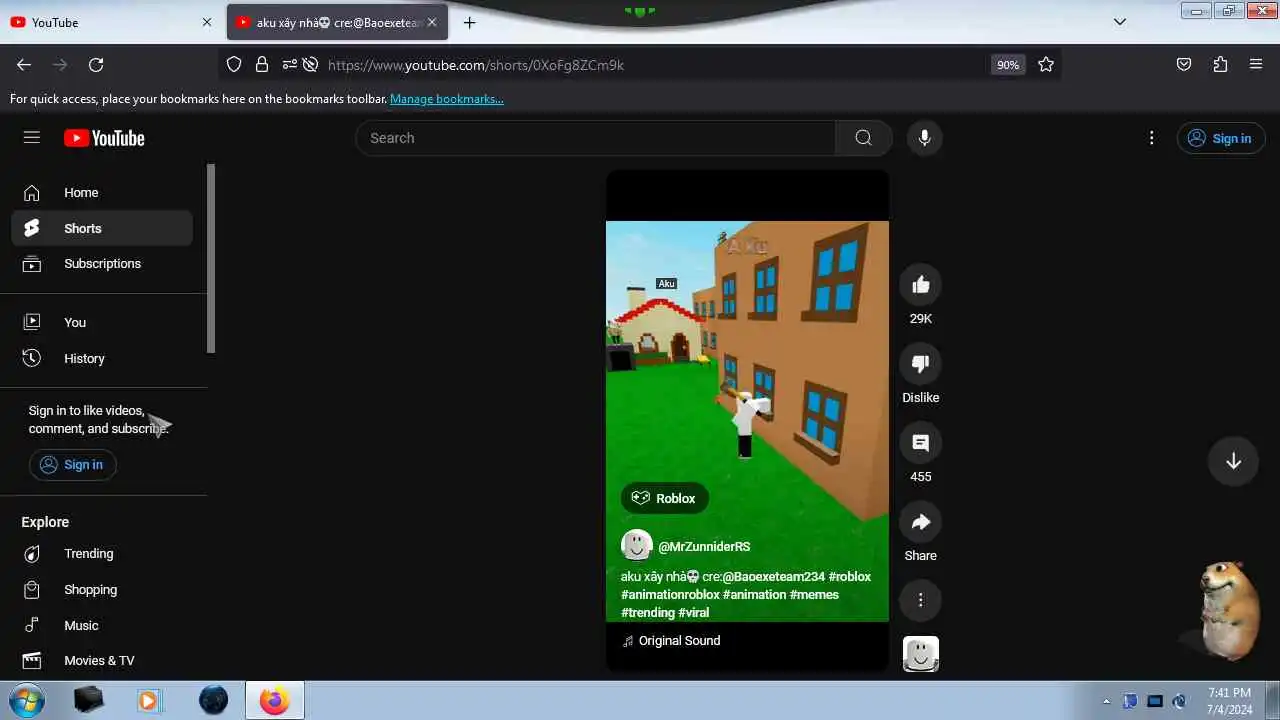Open the tracking protection shield icon
1280x720 pixels.
pos(234,65)
